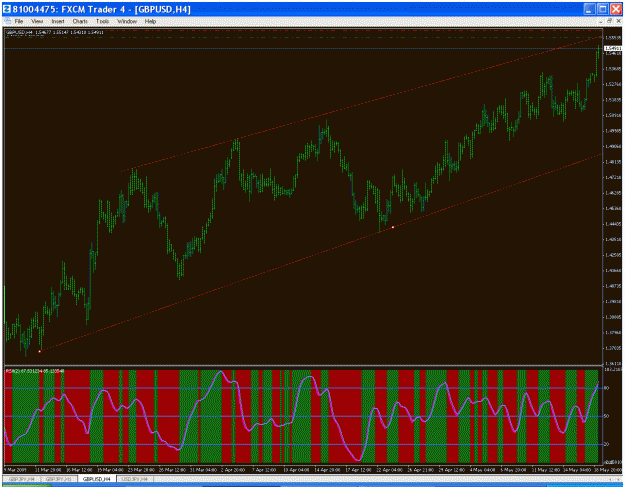Click the RSI level 20 axis label
Viewport: 625px width, 487px height.
click(607, 444)
